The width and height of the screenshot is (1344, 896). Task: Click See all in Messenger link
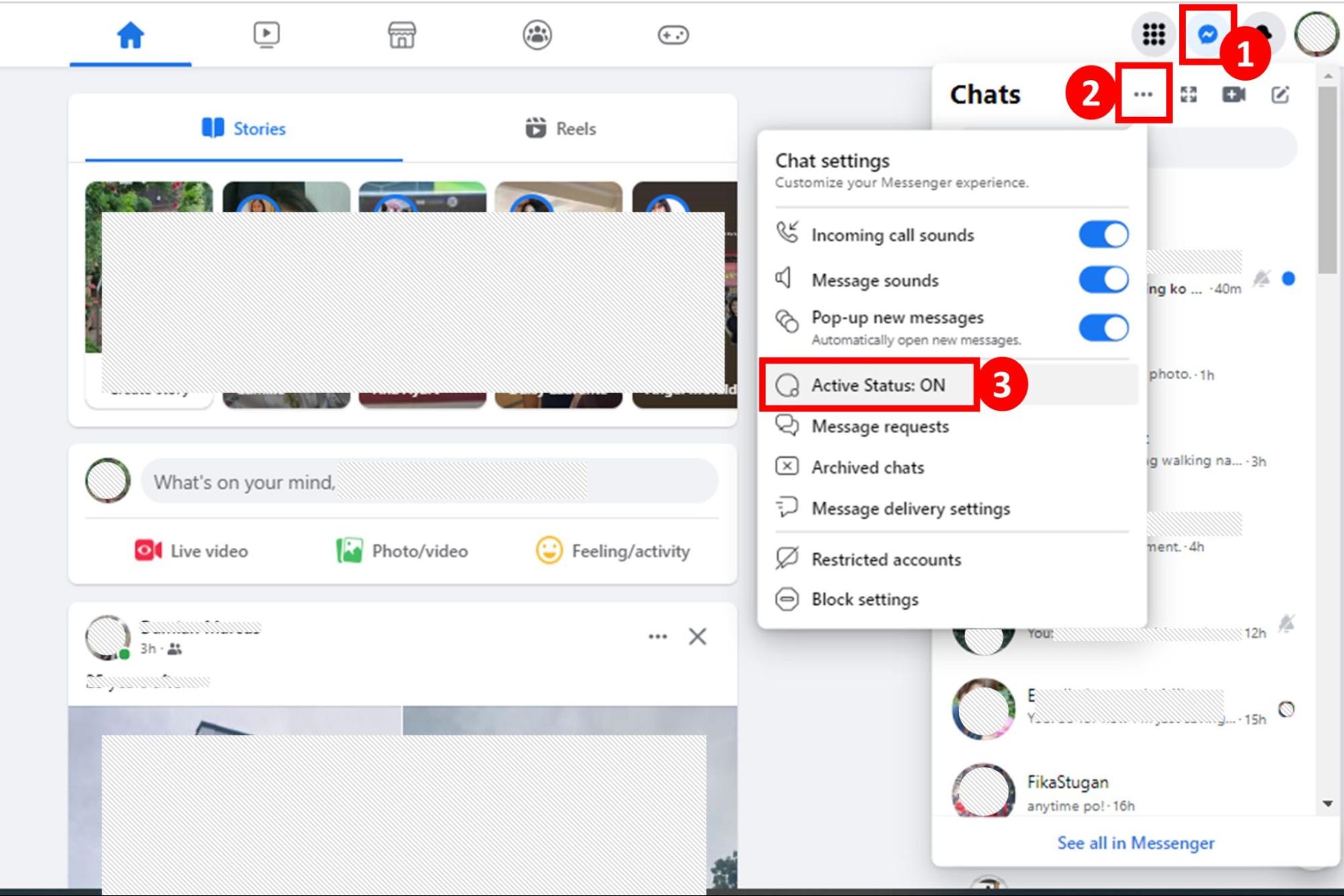point(1136,843)
